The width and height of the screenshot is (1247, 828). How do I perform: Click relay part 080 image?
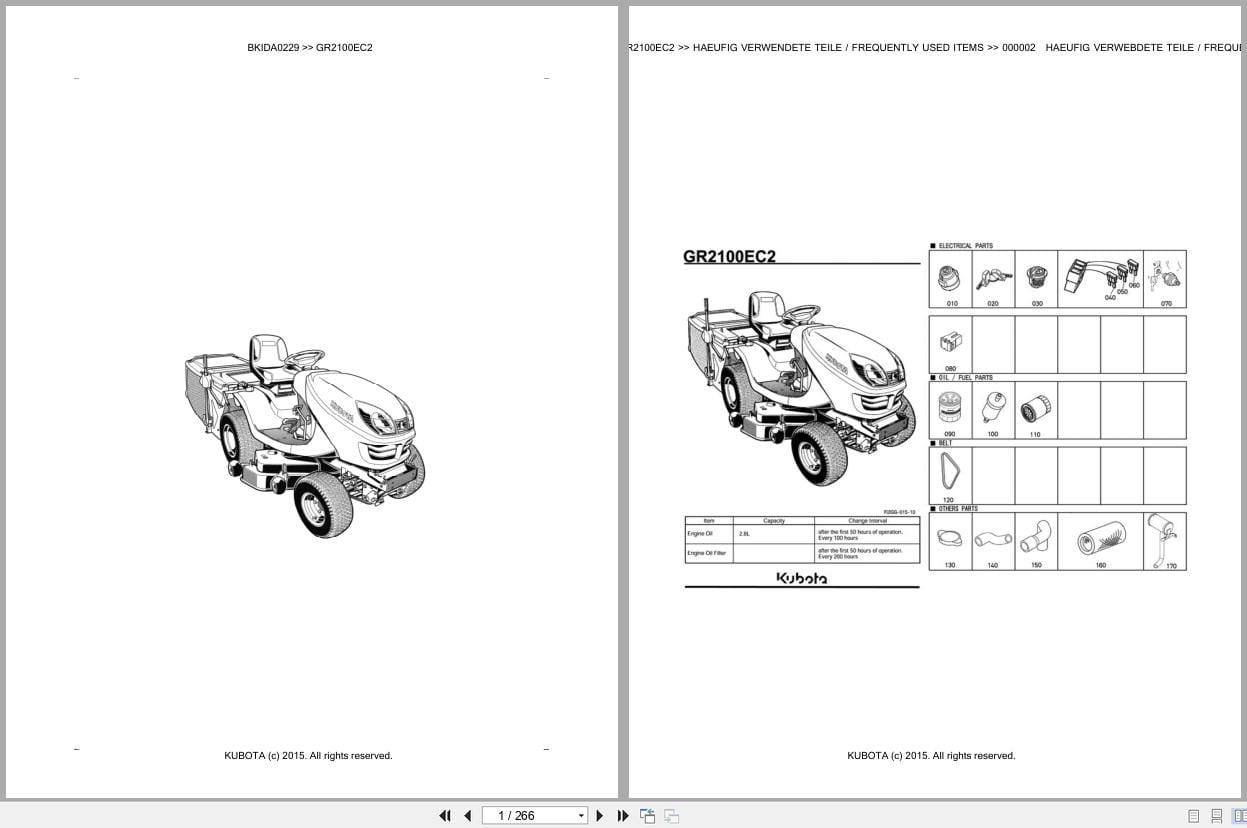coord(950,342)
